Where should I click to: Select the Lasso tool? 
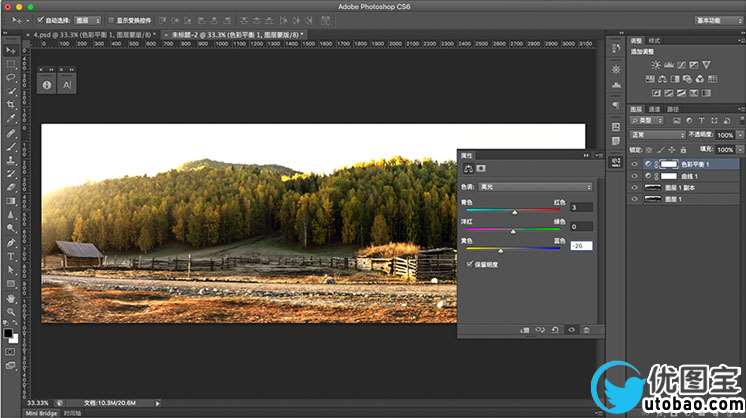[x=11, y=76]
